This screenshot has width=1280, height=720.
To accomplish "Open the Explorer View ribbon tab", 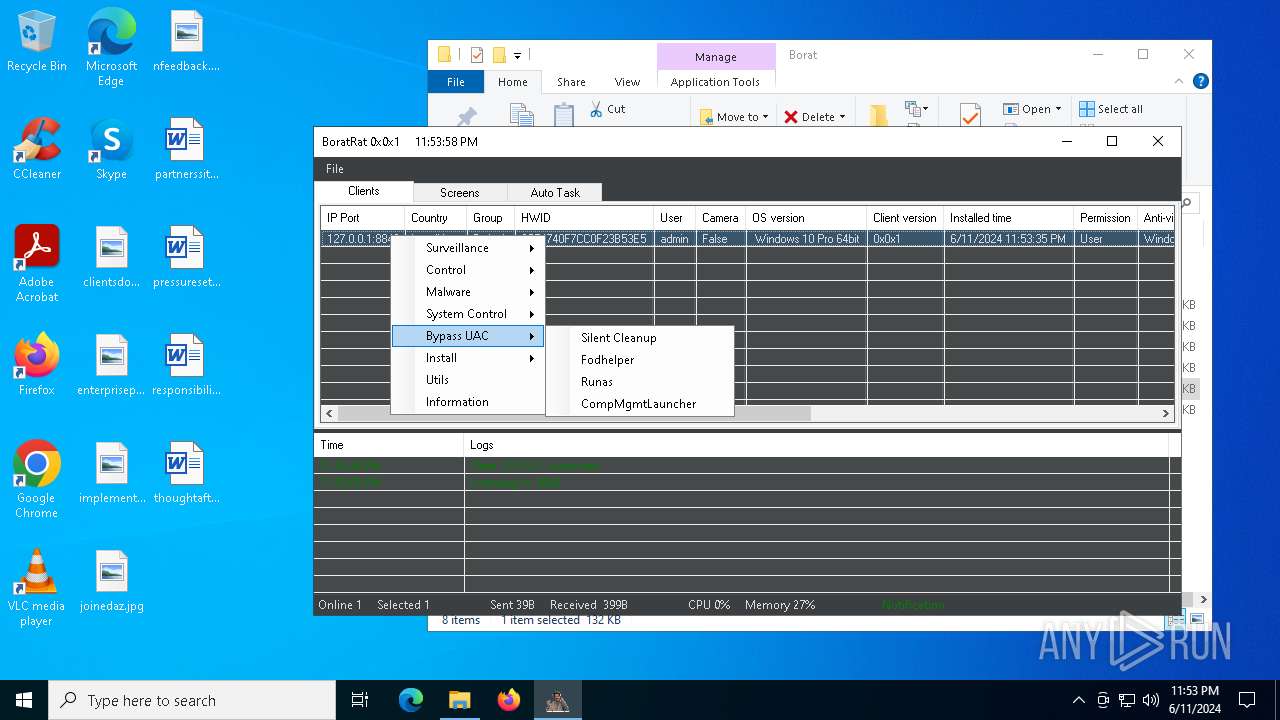I will [627, 82].
